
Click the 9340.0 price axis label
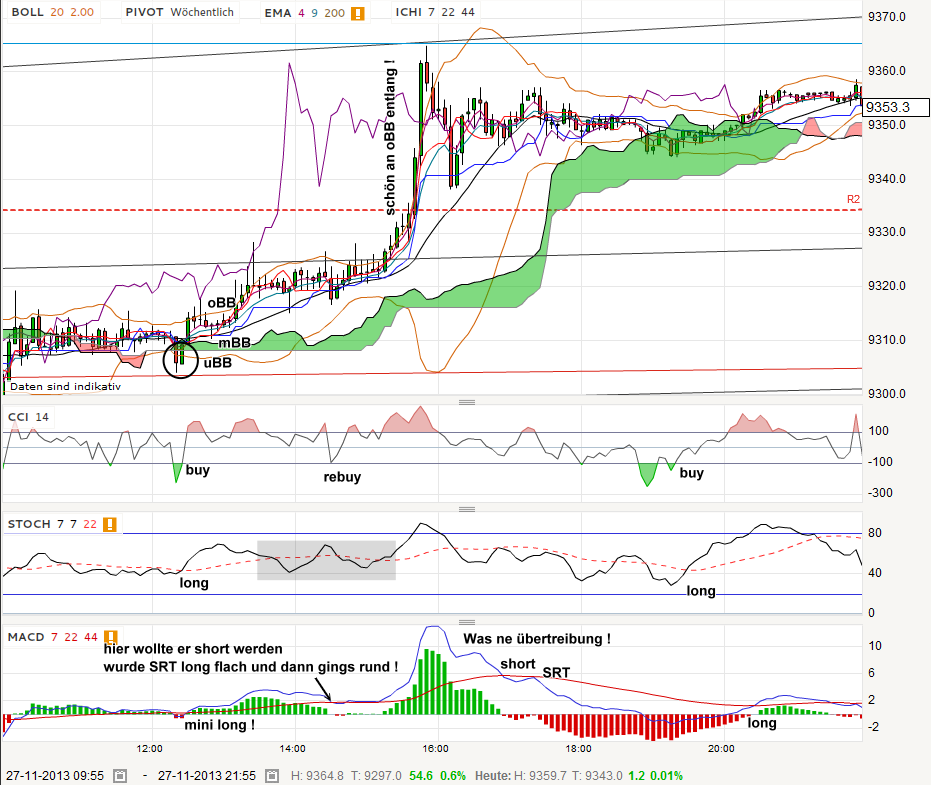point(887,179)
